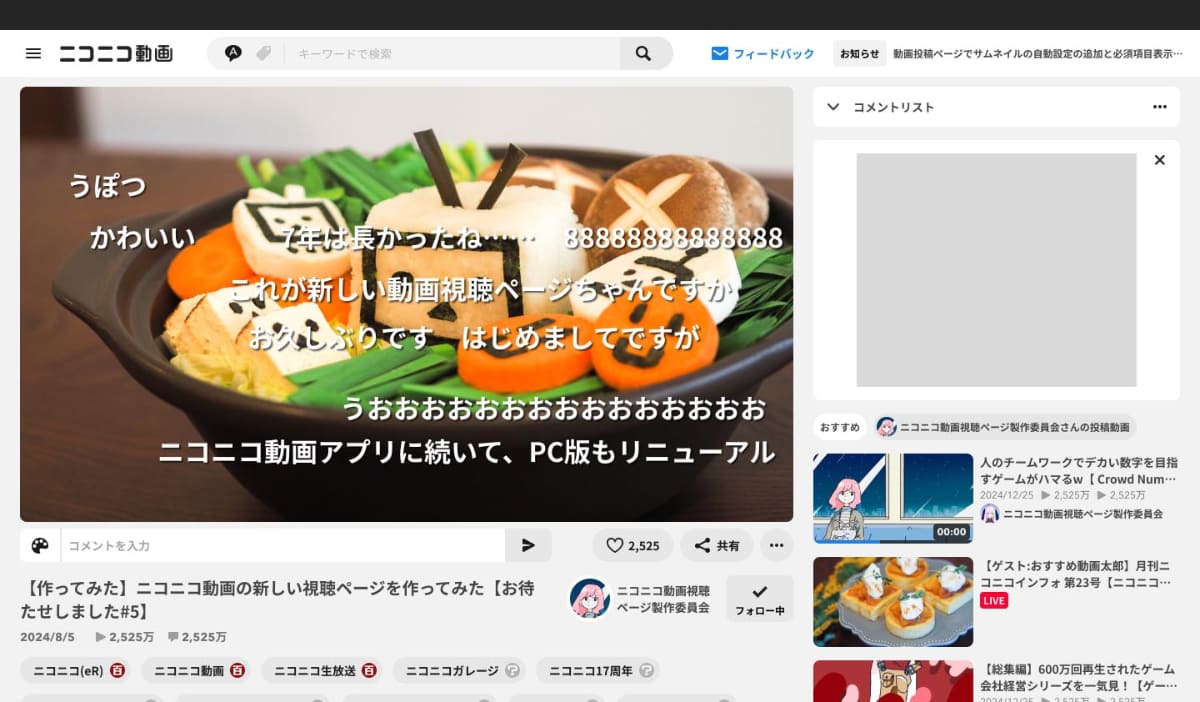Open dictionary icon on ニコニコ生放送 tag
1200x702 pixels.
[x=369, y=671]
